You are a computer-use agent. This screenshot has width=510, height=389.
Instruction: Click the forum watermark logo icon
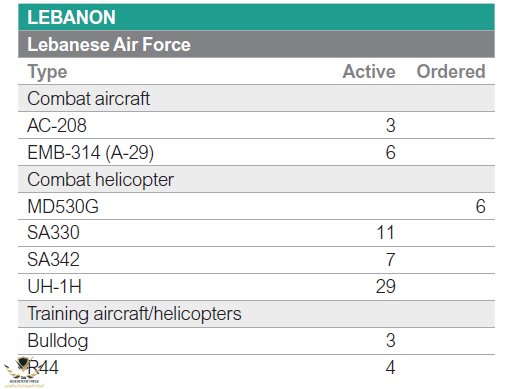[23, 372]
